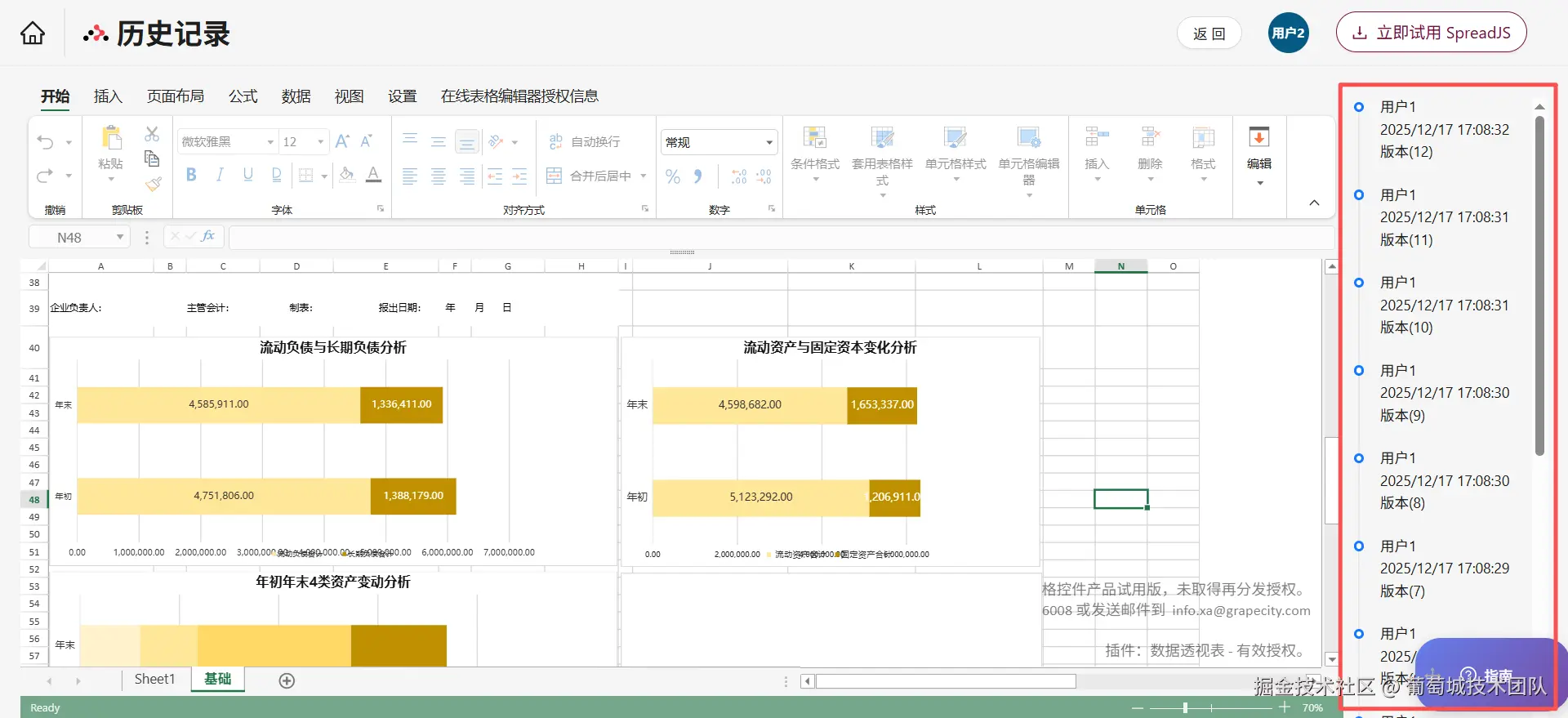Click increase decimal places icon
1568x718 pixels.
(x=739, y=176)
